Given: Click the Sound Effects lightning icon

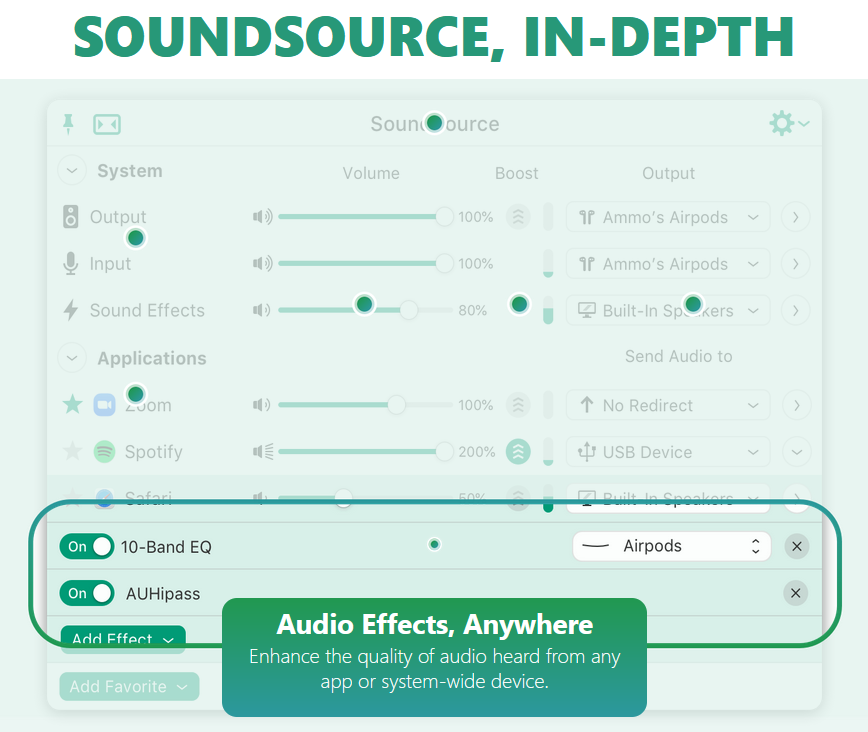Looking at the screenshot, I should click(70, 310).
